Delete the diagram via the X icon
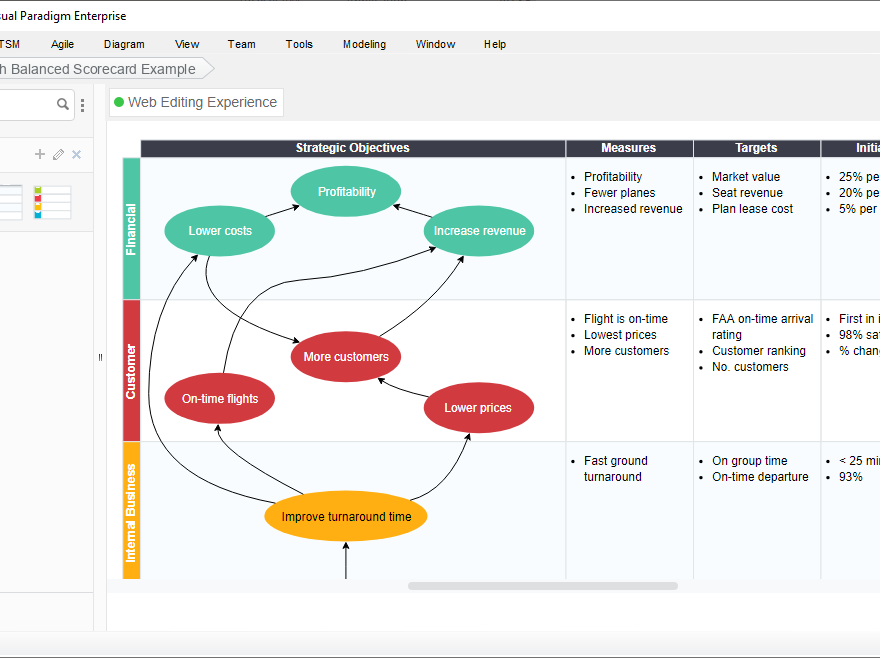This screenshot has width=880, height=658. [75, 154]
